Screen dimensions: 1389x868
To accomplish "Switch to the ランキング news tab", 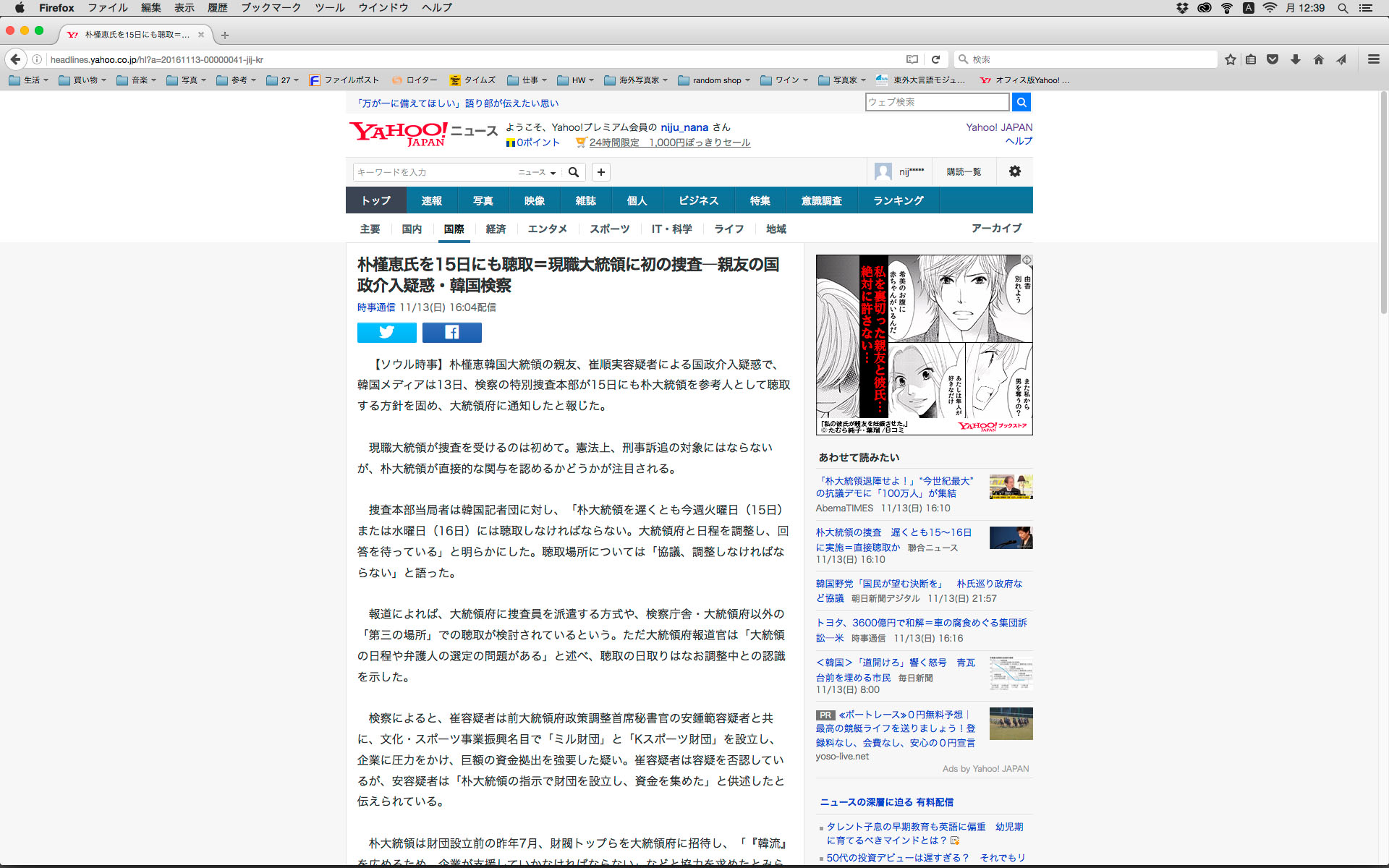I will tap(898, 200).
